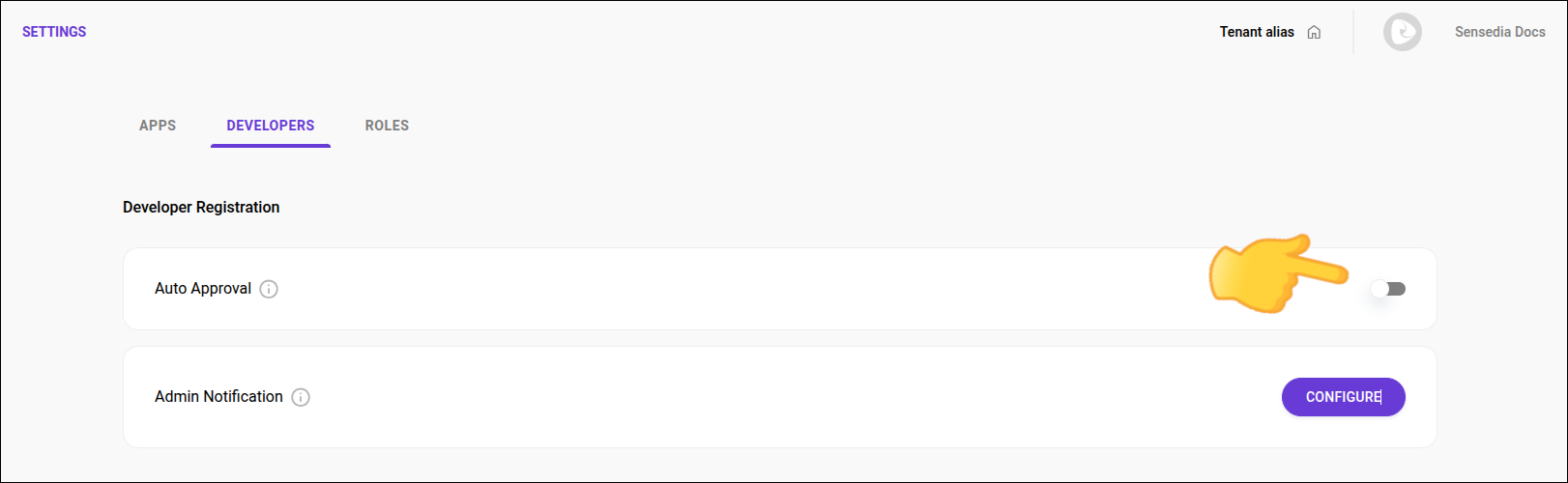Switch to the APPS tab
The image size is (1568, 483).
pyautogui.click(x=158, y=126)
